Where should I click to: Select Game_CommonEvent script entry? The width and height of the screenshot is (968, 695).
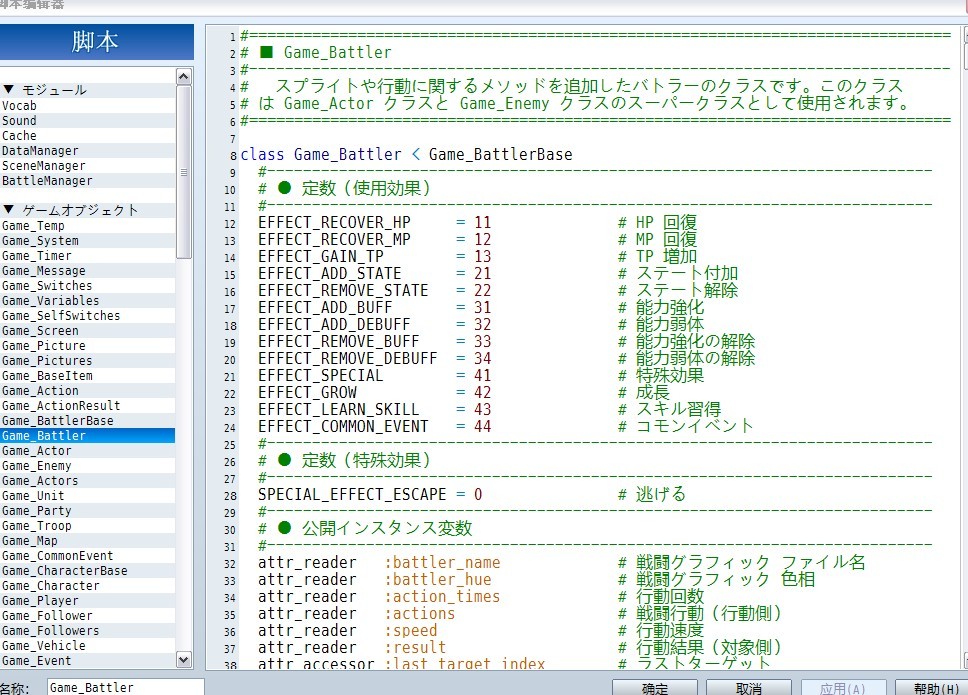click(88, 556)
